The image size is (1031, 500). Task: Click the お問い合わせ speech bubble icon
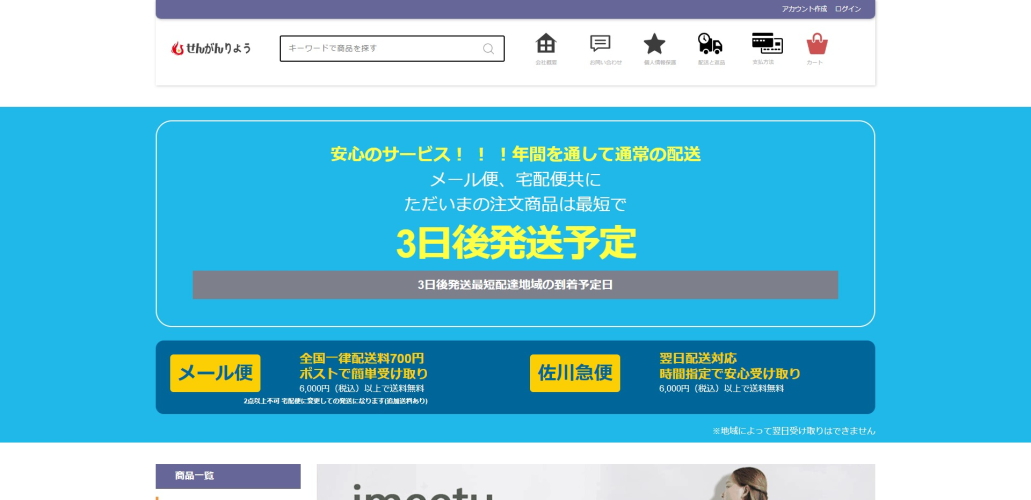click(600, 44)
